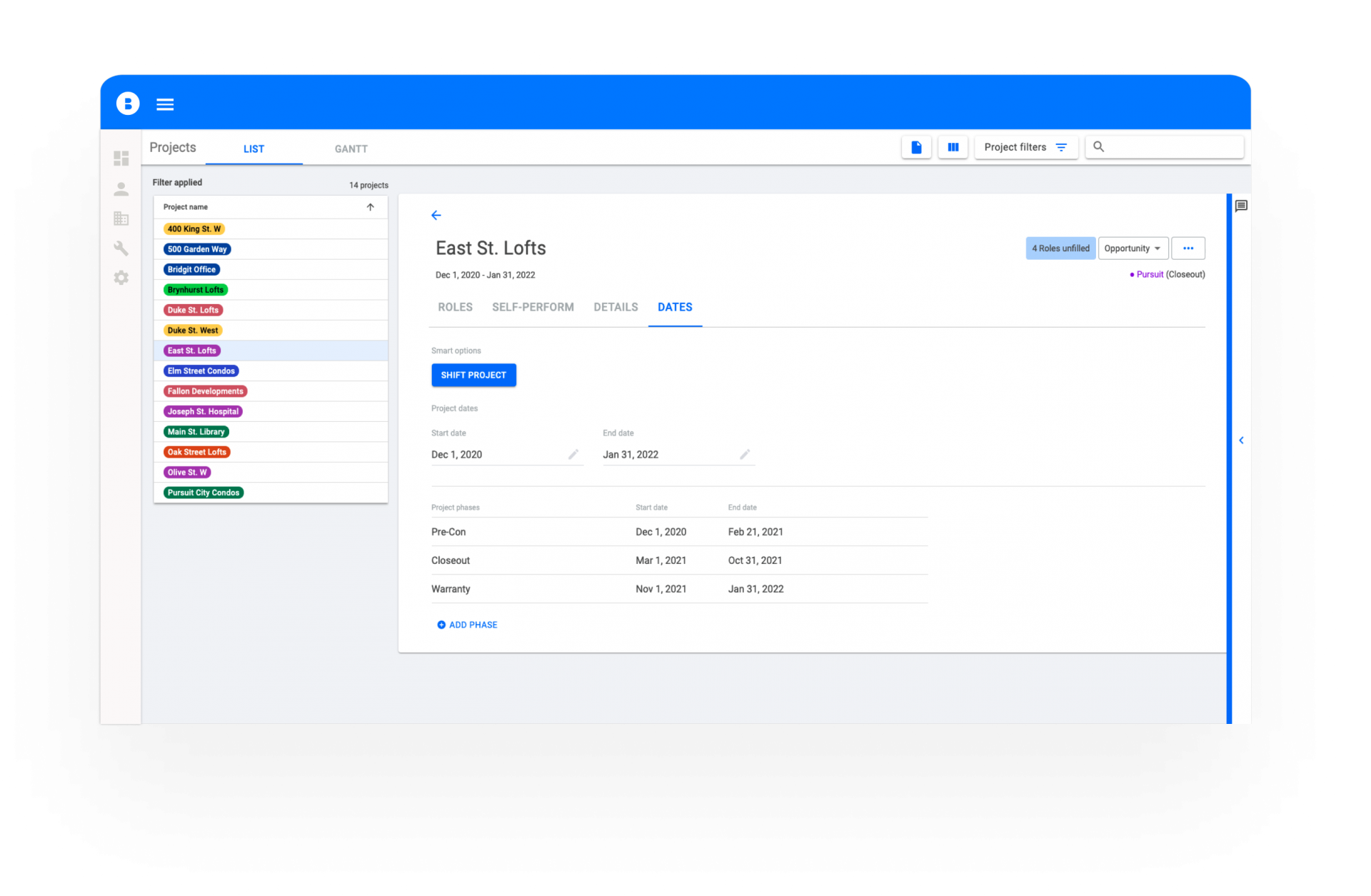
Task: Open the Project filters menu
Action: [x=1025, y=147]
